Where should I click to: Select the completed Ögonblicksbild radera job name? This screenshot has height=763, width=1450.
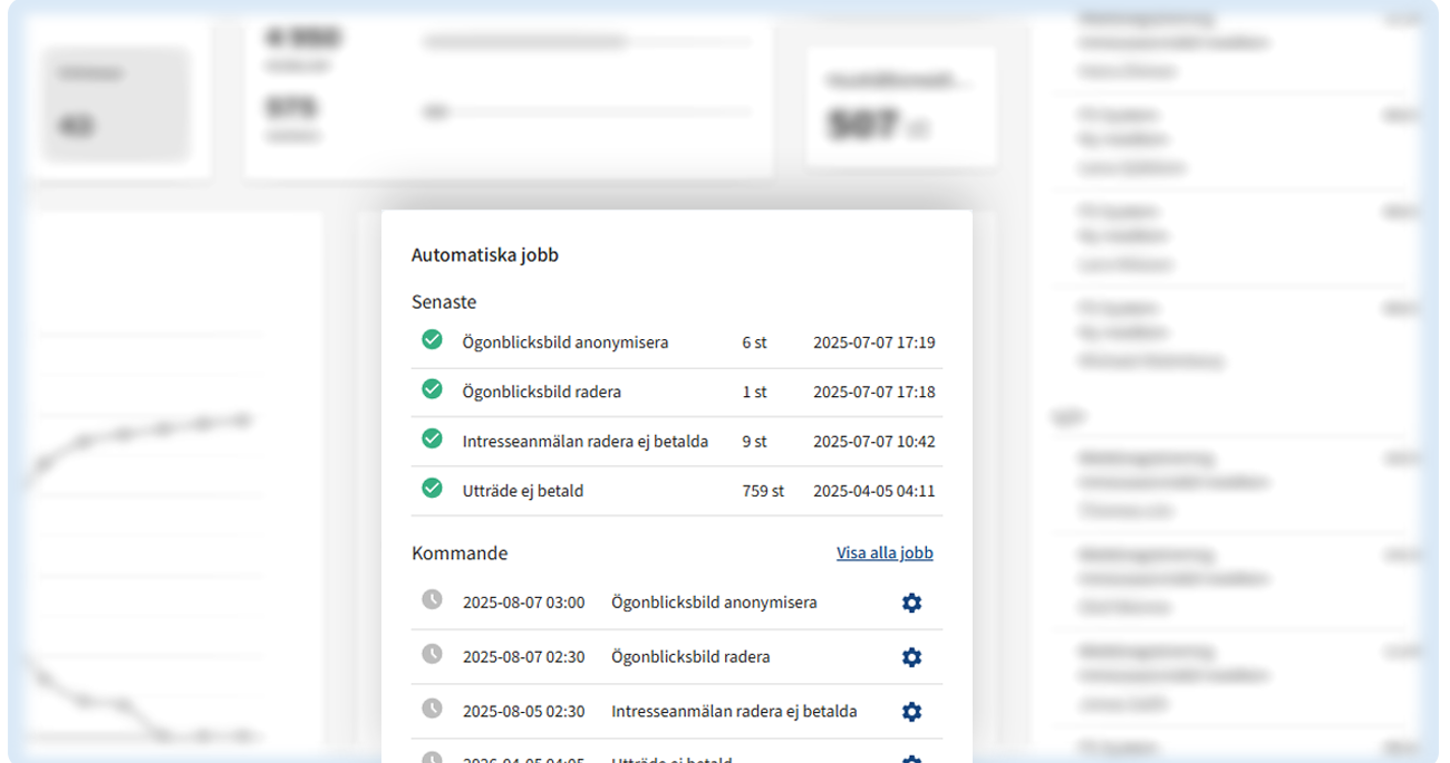tap(541, 392)
